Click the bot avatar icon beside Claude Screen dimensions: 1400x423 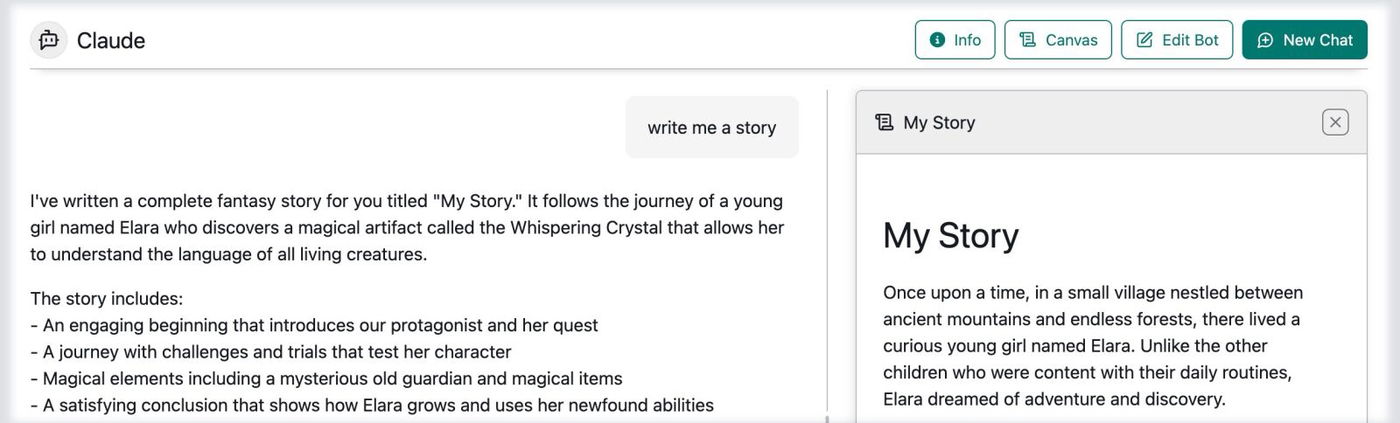(49, 40)
